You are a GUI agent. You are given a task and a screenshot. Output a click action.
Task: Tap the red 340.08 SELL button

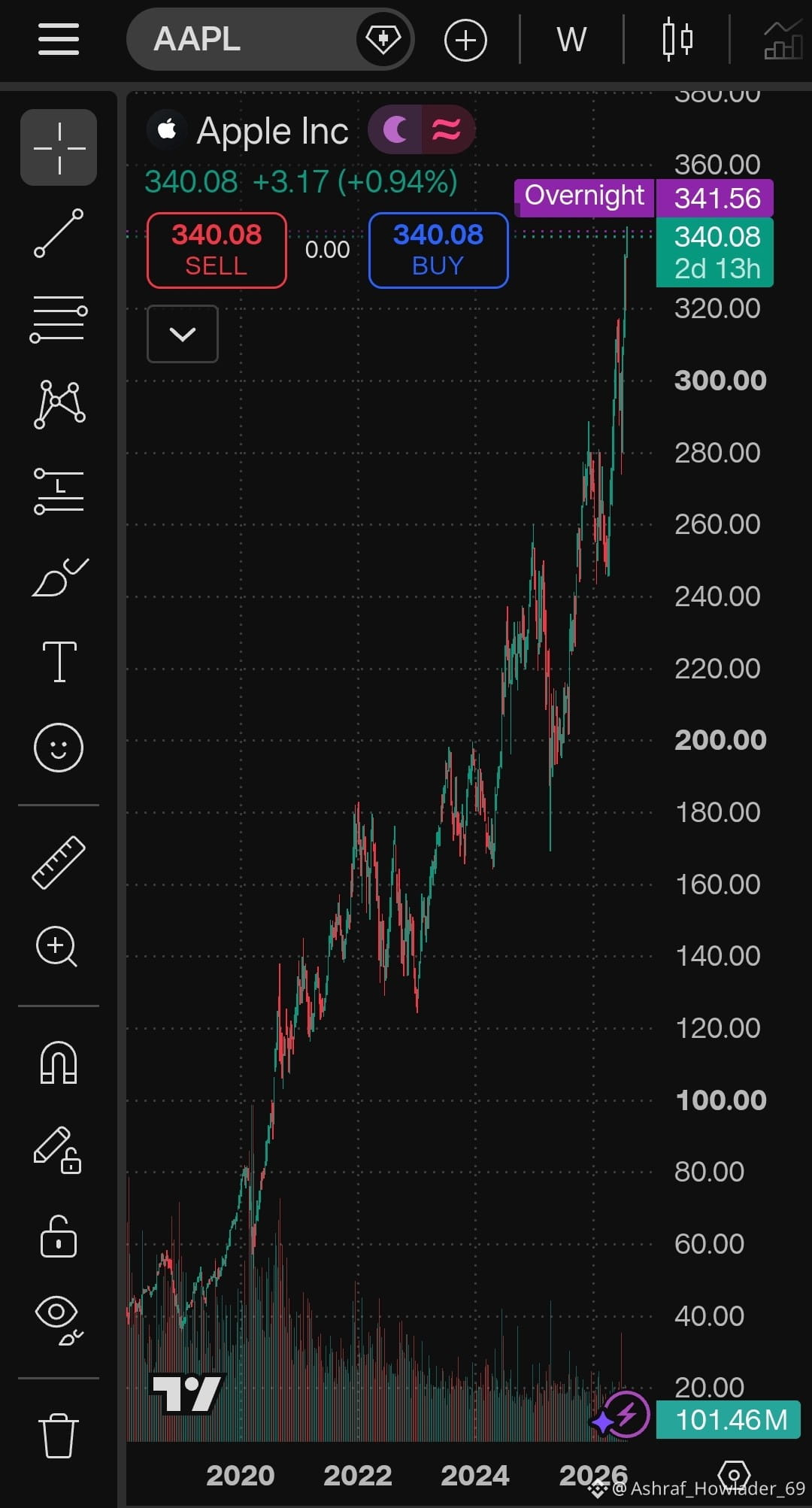tap(217, 250)
